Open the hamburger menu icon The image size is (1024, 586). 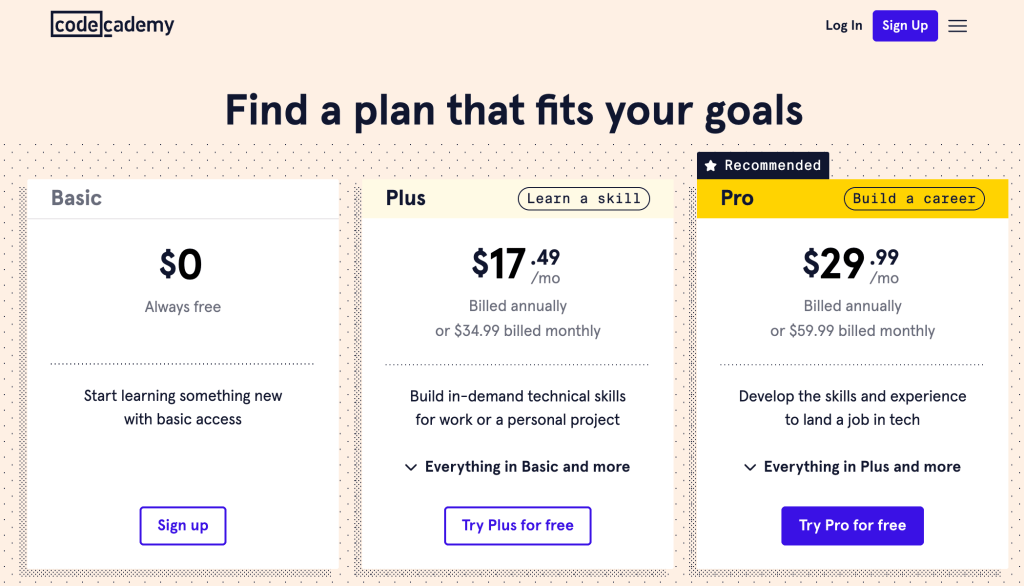pyautogui.click(x=957, y=26)
